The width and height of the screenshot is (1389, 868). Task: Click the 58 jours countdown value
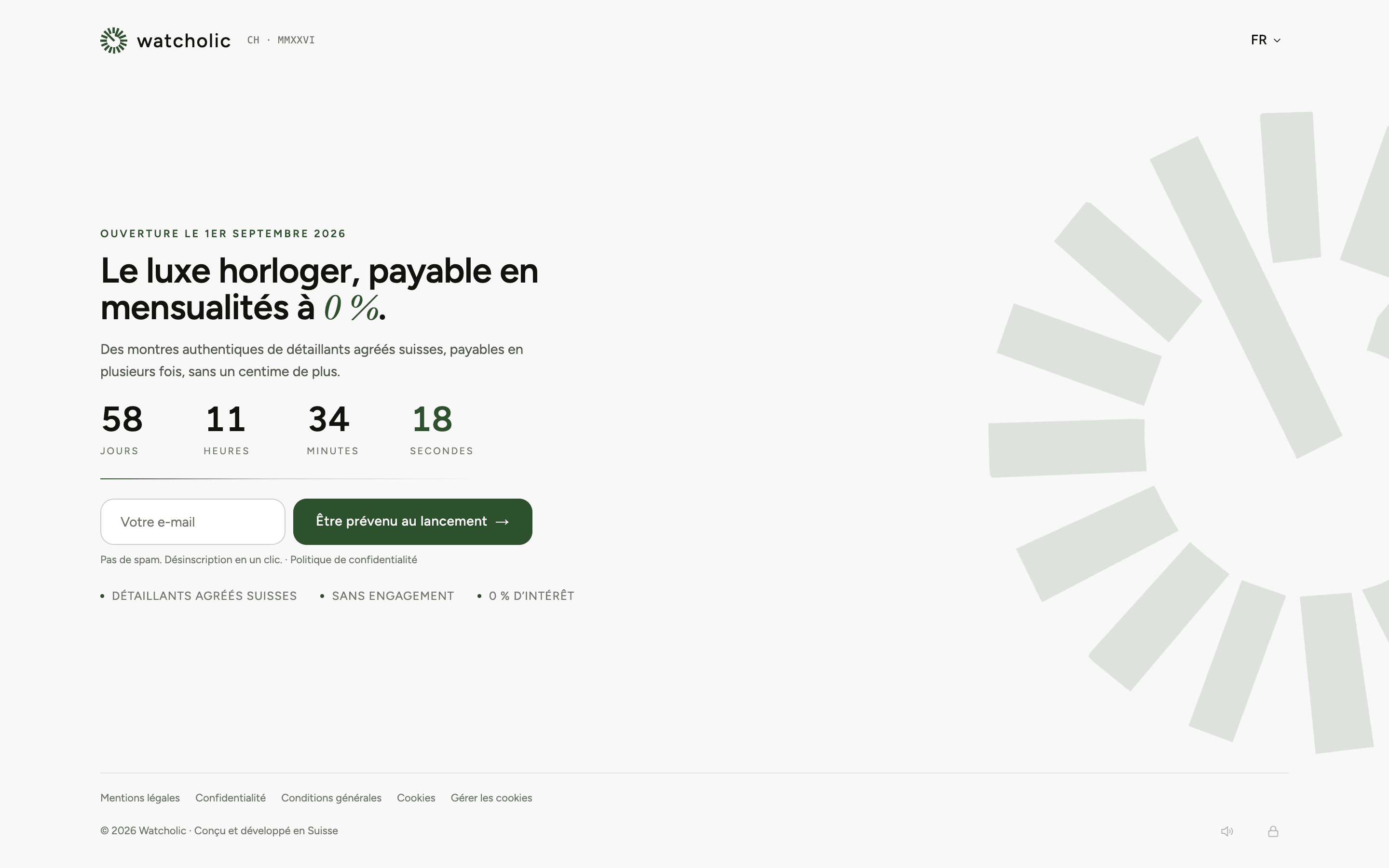pos(122,419)
